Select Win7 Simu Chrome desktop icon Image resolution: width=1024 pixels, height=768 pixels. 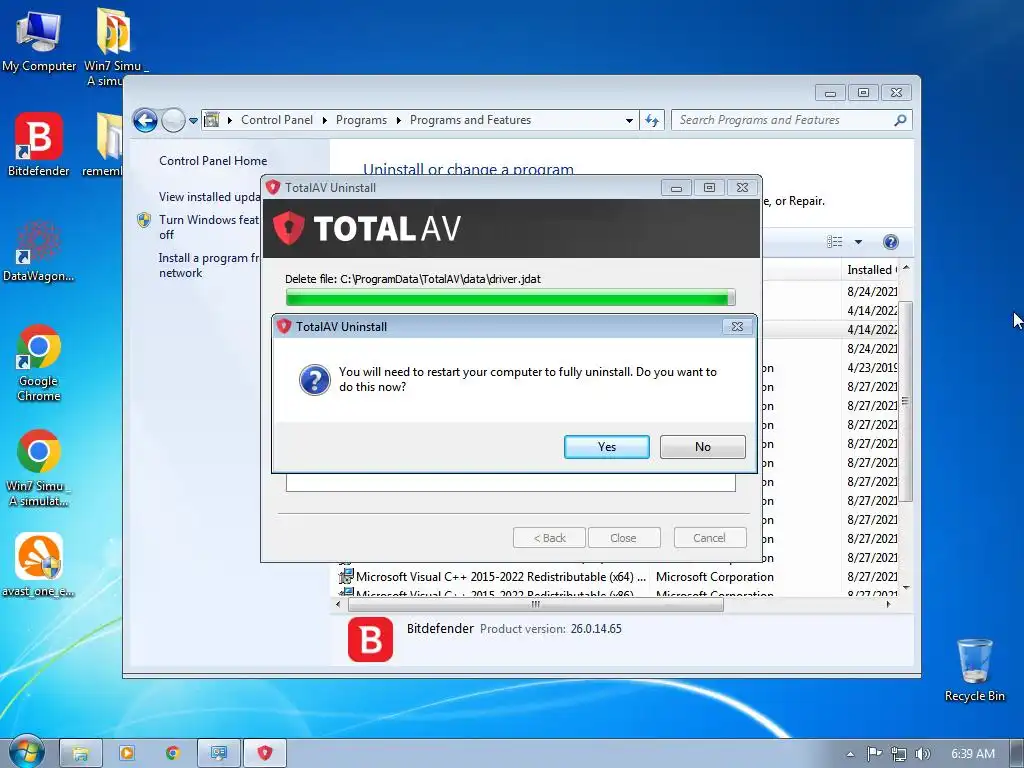[39, 468]
